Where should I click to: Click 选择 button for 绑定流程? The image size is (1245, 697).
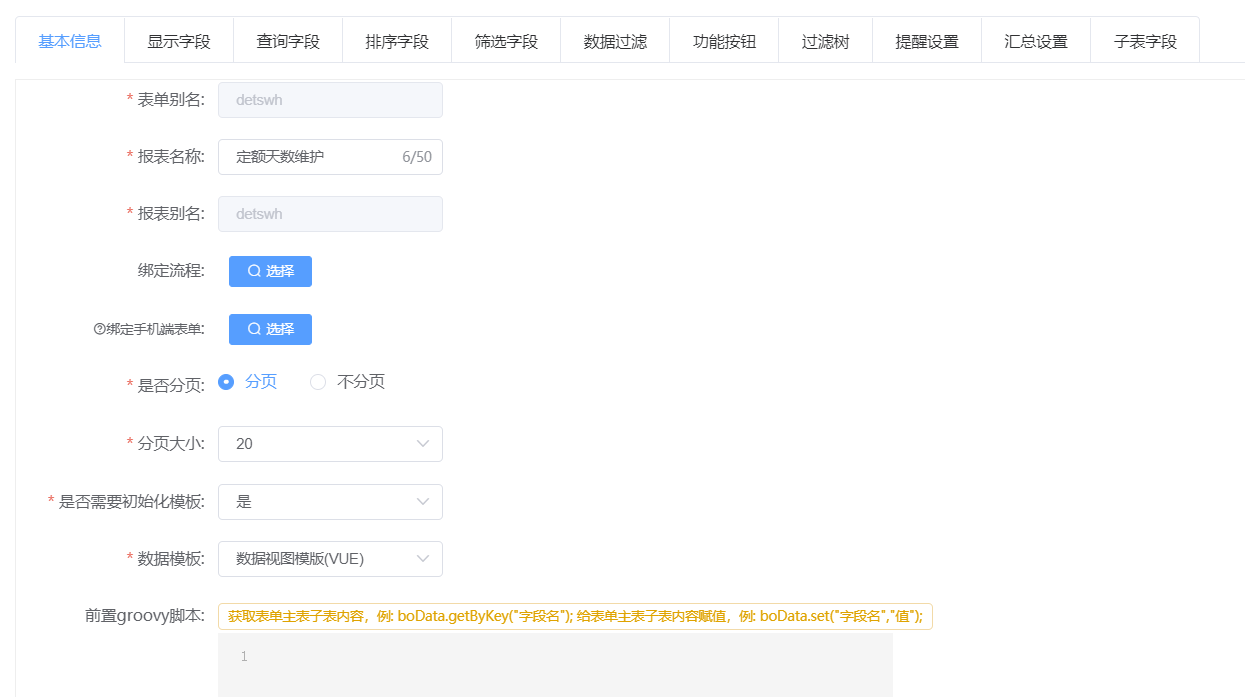pyautogui.click(x=270, y=271)
